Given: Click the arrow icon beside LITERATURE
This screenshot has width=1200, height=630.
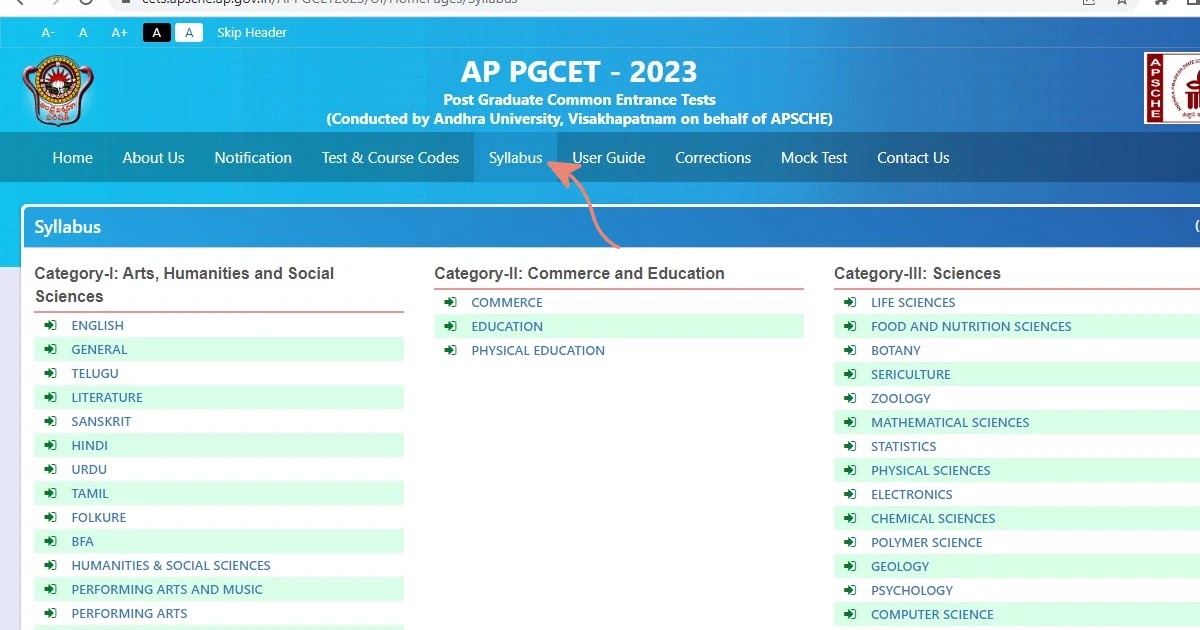Looking at the screenshot, I should point(50,397).
